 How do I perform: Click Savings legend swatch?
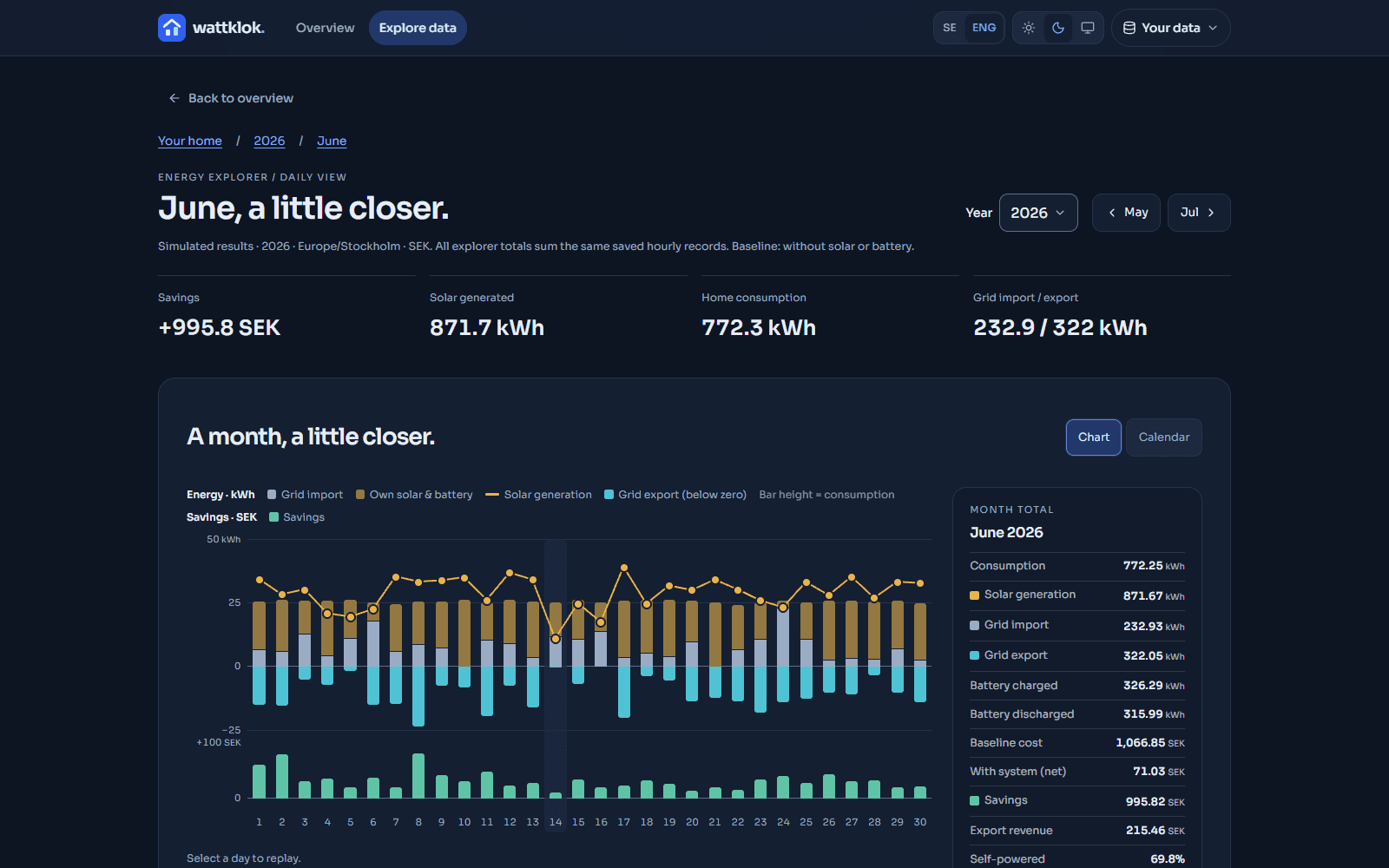point(274,517)
